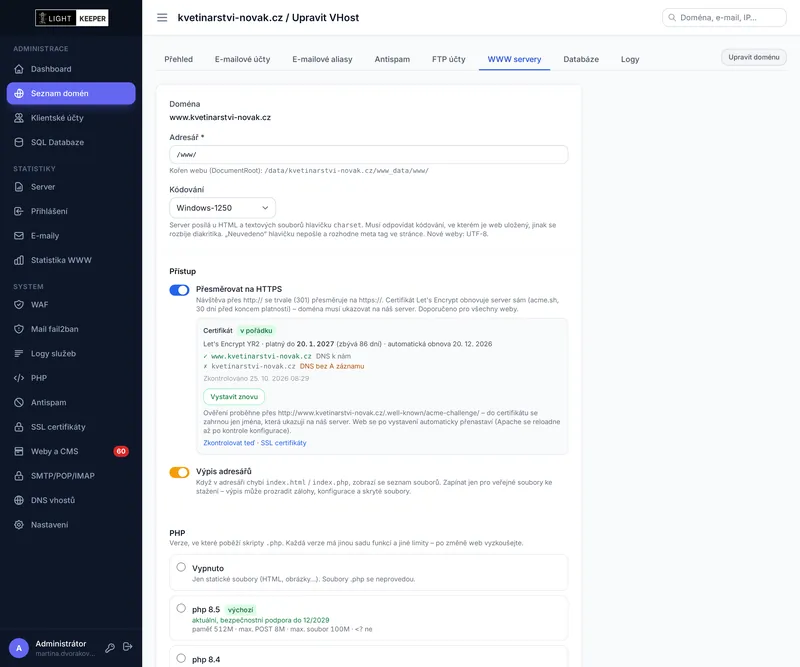Click the Administrátor avatar circle
Image resolution: width=800 pixels, height=667 pixels.
pos(19,648)
